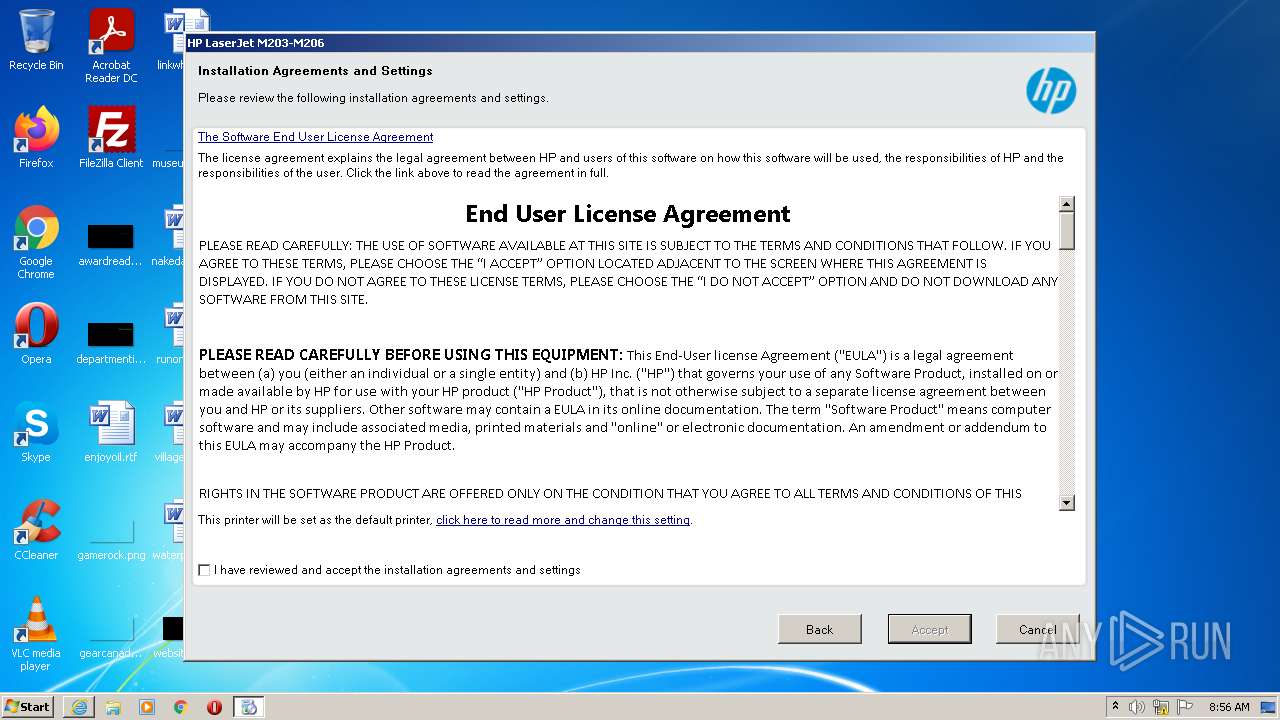Open Google Chrome desktop shortcut
1280x720 pixels.
36,242
